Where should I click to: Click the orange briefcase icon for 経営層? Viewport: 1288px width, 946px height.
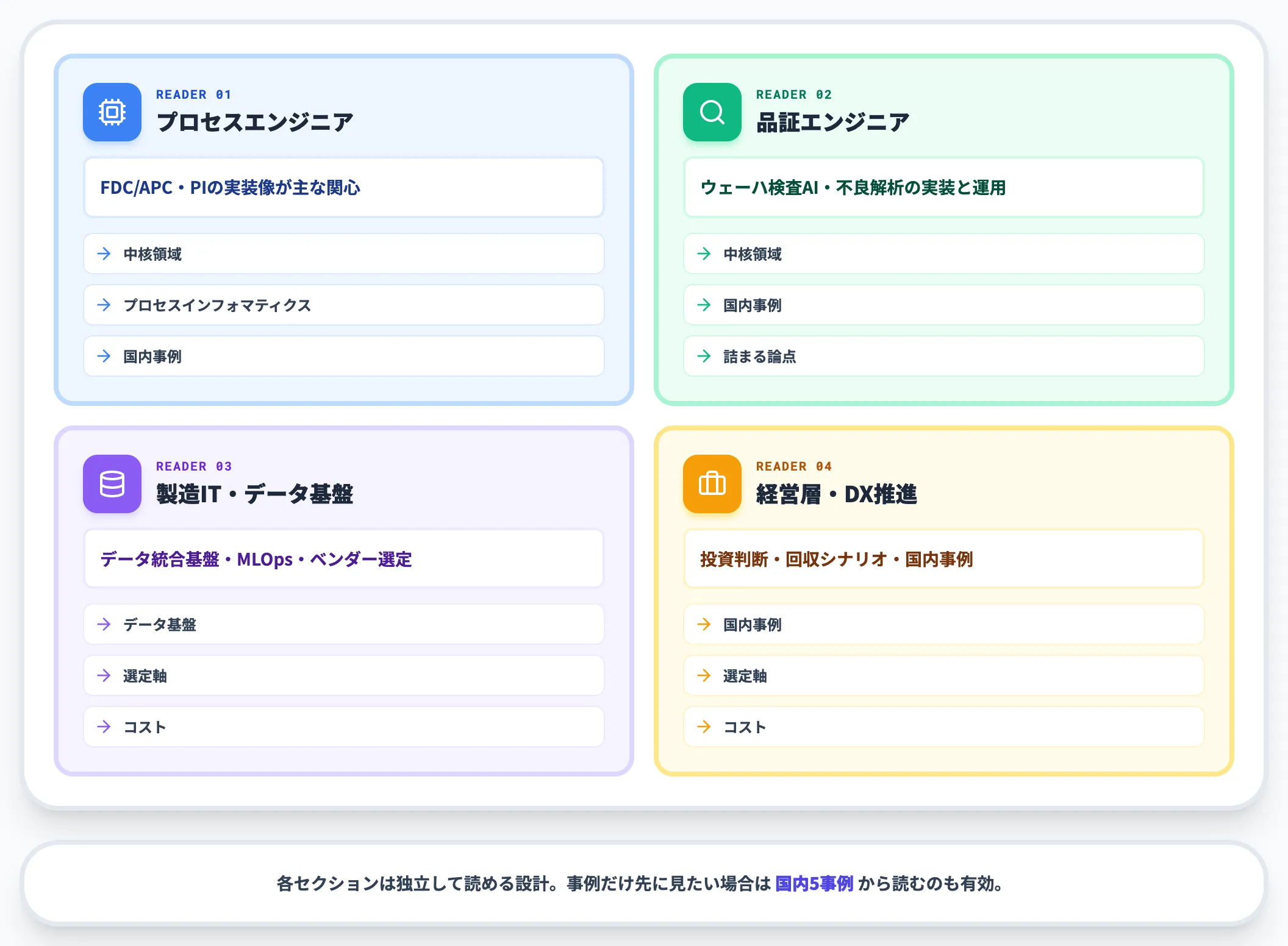pos(712,484)
